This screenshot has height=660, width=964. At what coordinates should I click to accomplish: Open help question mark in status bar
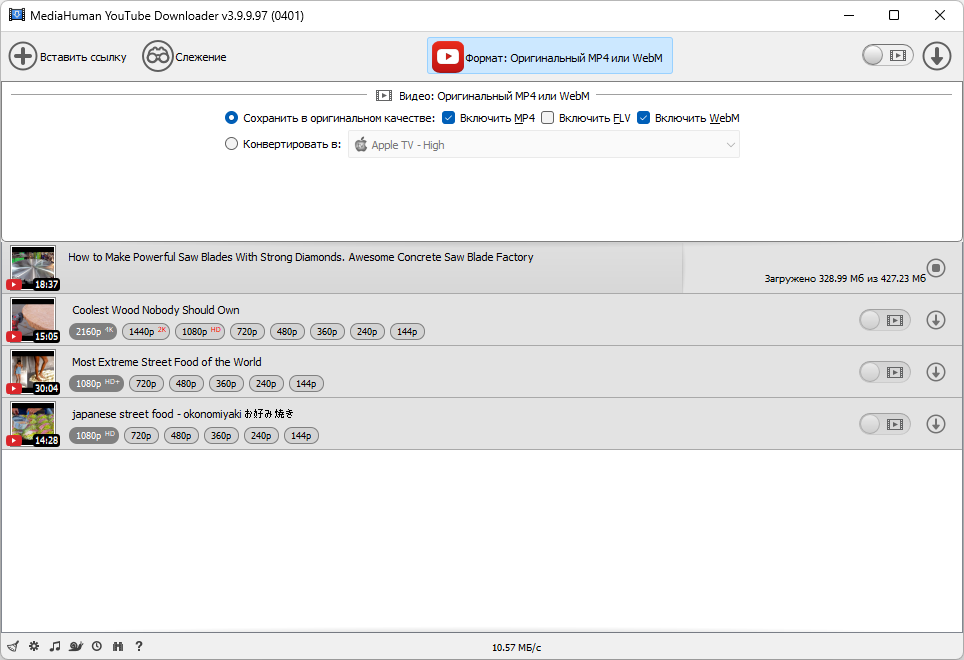(139, 646)
